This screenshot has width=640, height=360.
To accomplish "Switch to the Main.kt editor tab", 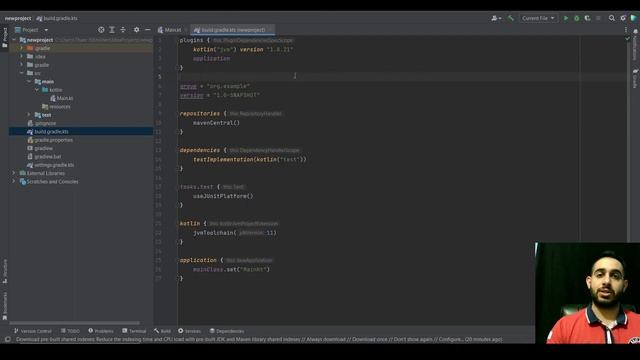I will pyautogui.click(x=170, y=30).
